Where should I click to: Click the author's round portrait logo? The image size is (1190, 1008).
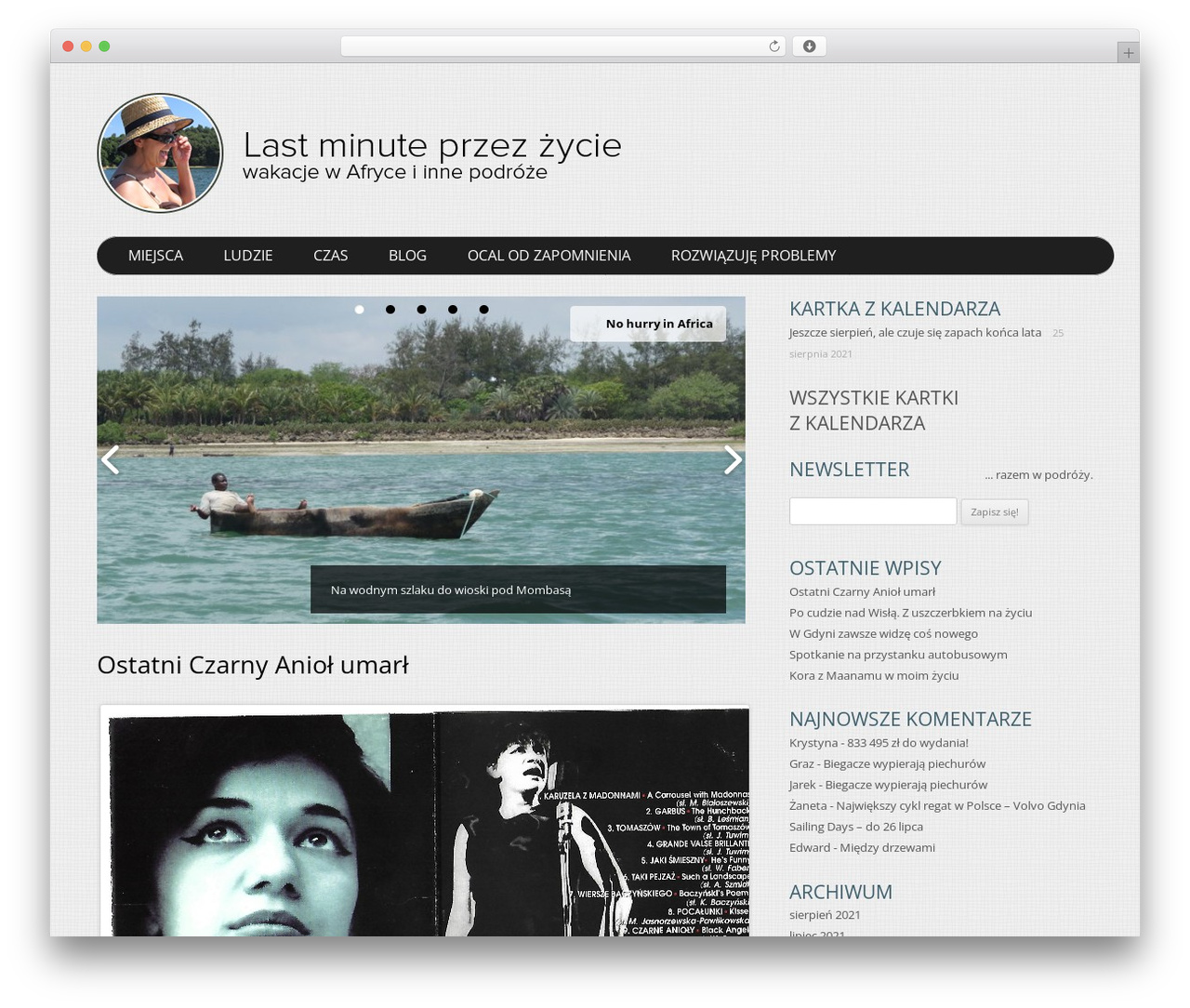160,153
